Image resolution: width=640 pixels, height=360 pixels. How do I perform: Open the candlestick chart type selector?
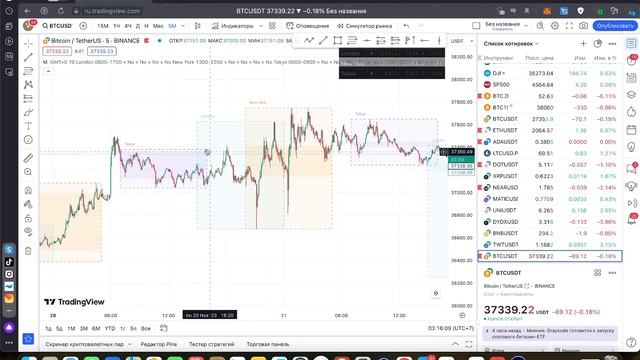[198, 26]
